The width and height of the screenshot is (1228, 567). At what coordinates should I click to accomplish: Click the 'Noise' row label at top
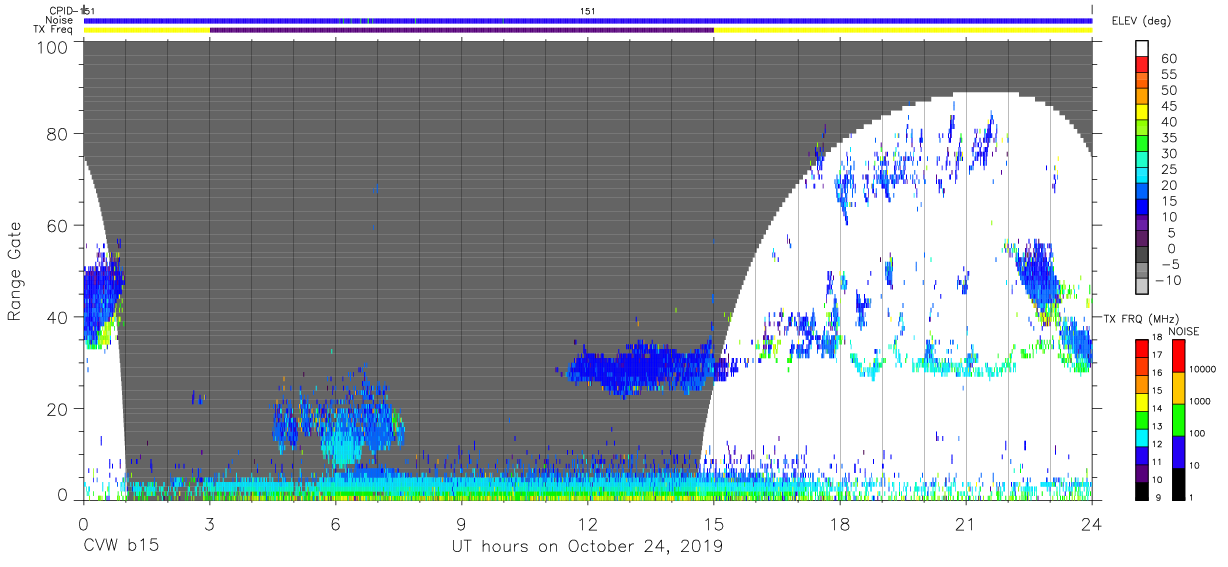(60, 20)
